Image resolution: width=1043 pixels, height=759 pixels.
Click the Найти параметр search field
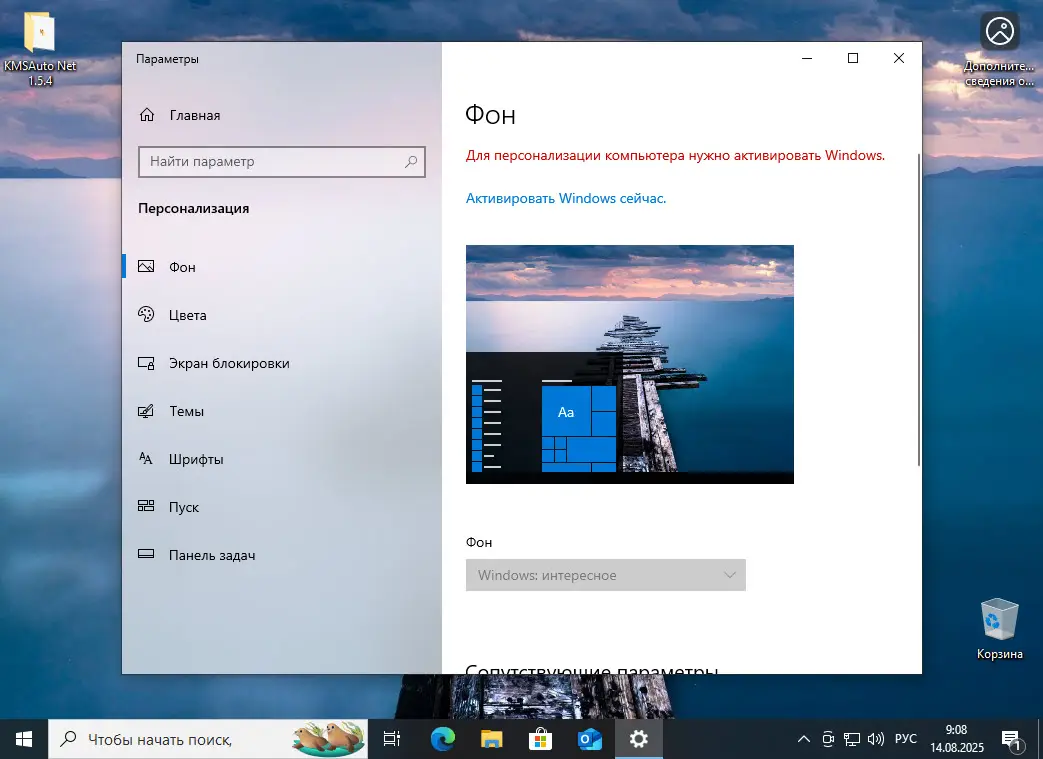[x=281, y=161]
